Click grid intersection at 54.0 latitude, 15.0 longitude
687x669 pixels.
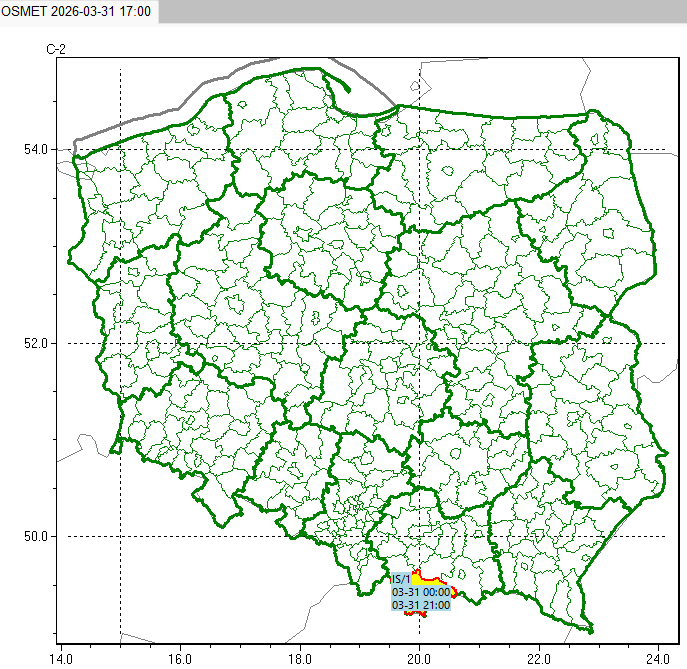pyautogui.click(x=120, y=150)
